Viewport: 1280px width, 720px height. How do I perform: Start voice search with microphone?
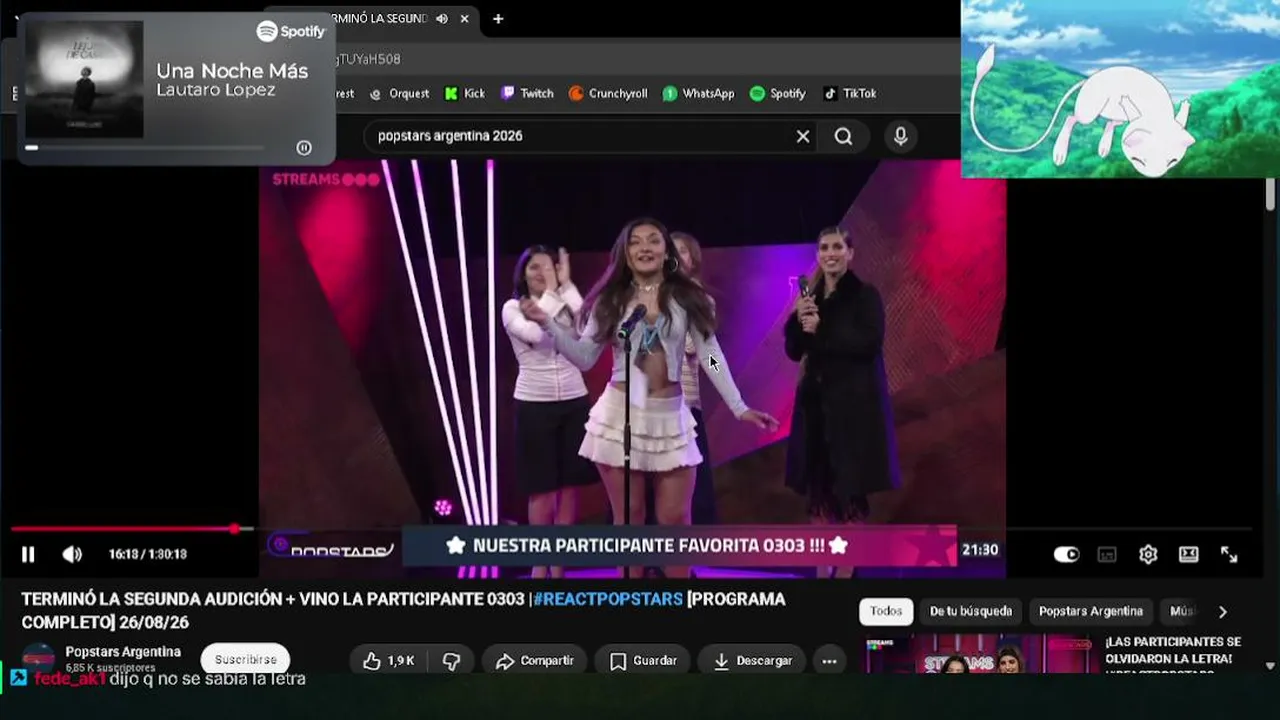pos(901,136)
